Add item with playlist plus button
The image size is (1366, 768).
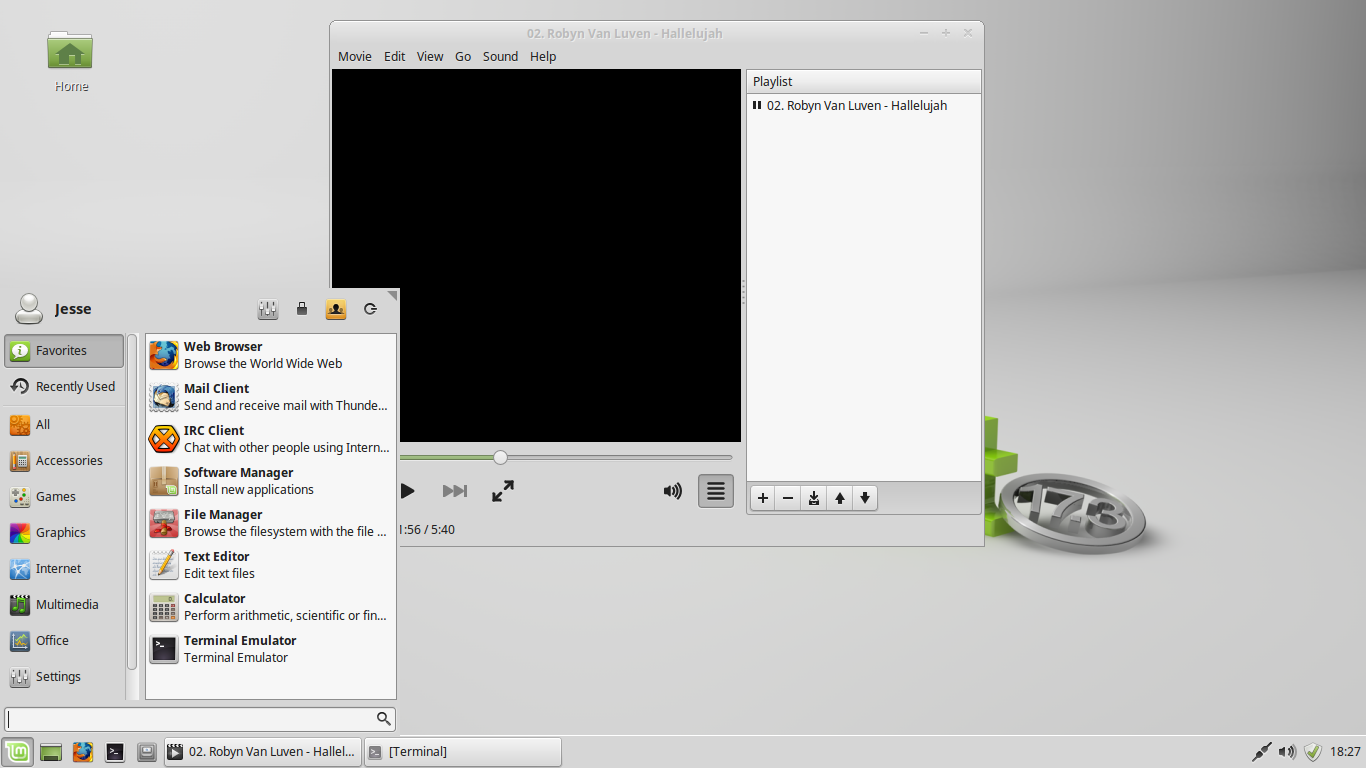[x=763, y=498]
